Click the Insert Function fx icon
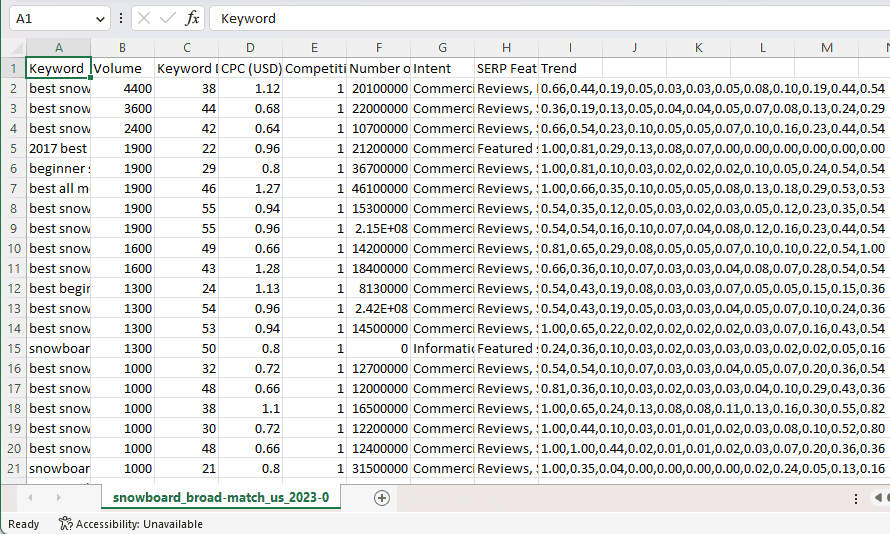The height and width of the screenshot is (534, 890). pyautogui.click(x=192, y=19)
